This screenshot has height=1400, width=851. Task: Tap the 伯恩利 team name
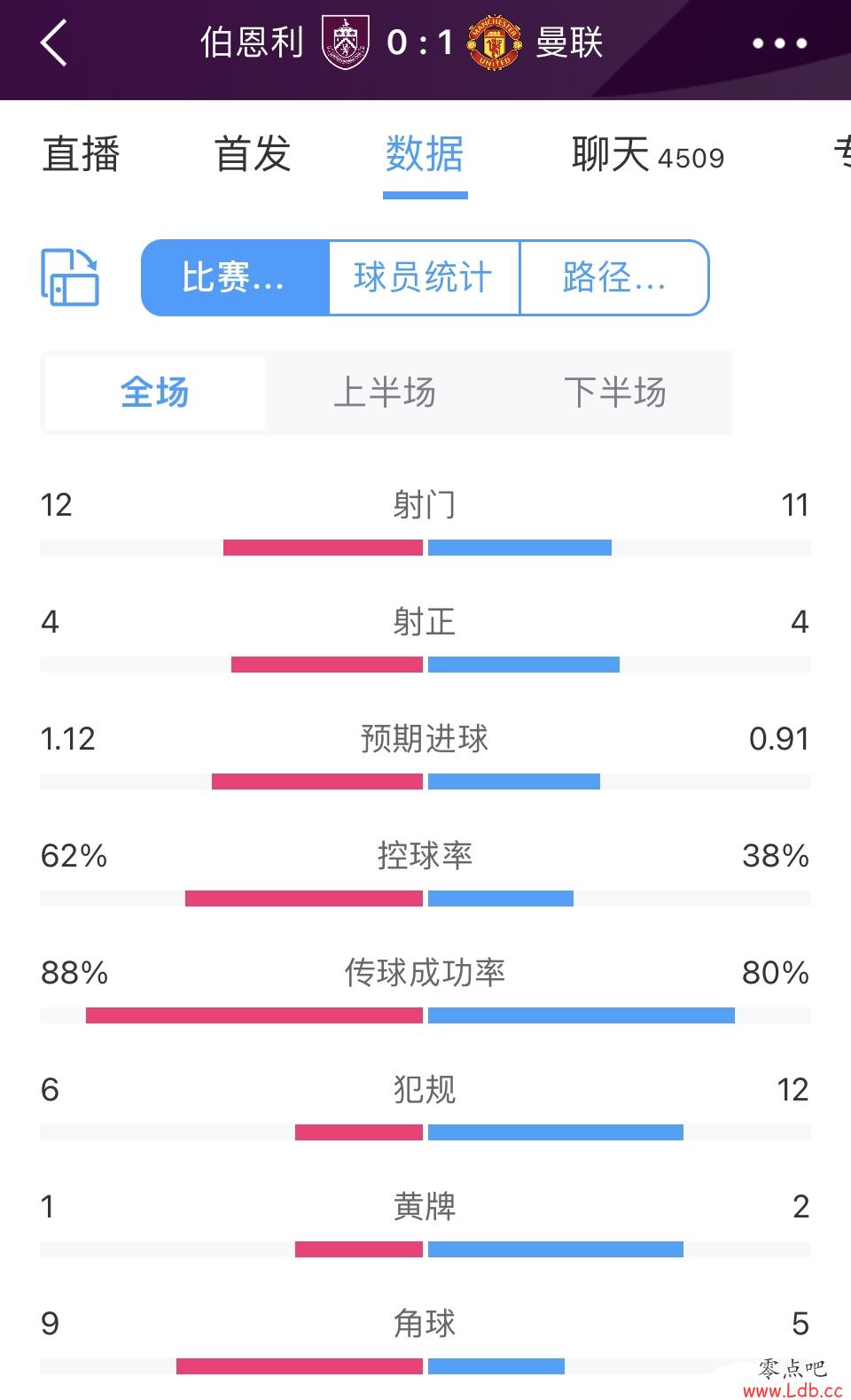(x=253, y=43)
